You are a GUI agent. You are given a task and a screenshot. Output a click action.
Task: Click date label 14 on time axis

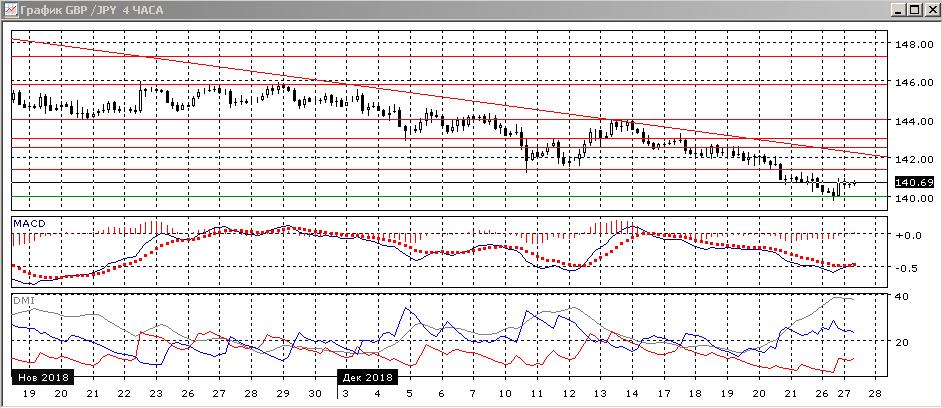[x=631, y=394]
